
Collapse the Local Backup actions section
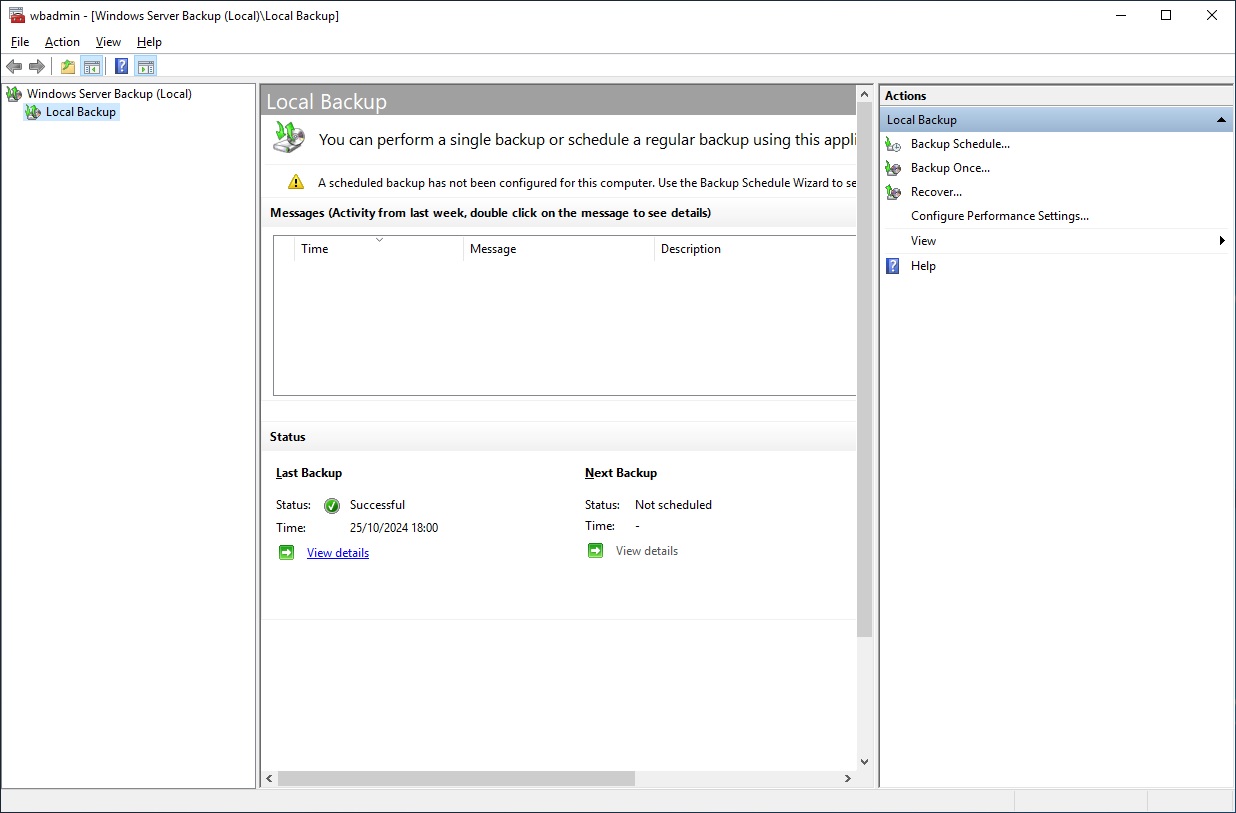pos(1221,120)
